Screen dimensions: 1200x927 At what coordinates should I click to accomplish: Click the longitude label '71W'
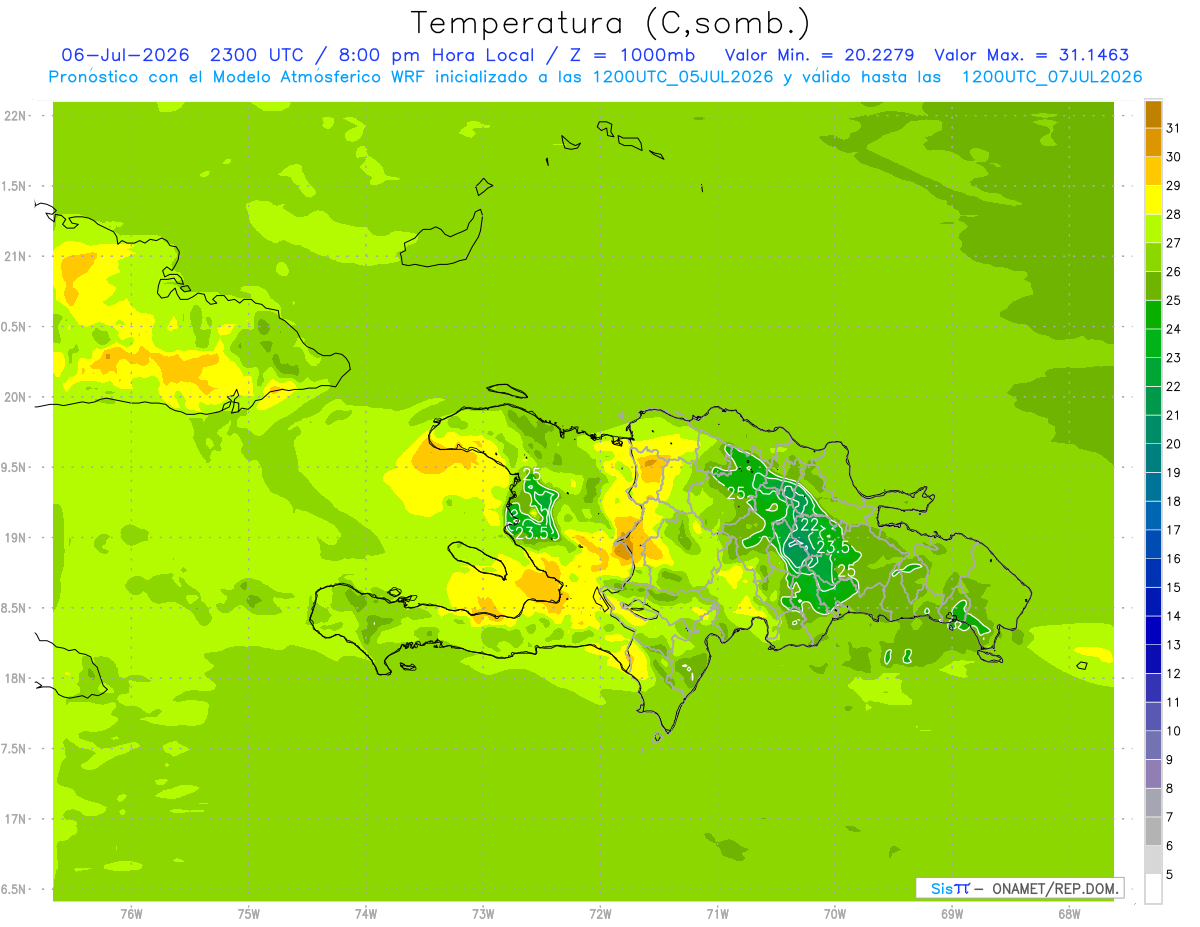pyautogui.click(x=717, y=914)
